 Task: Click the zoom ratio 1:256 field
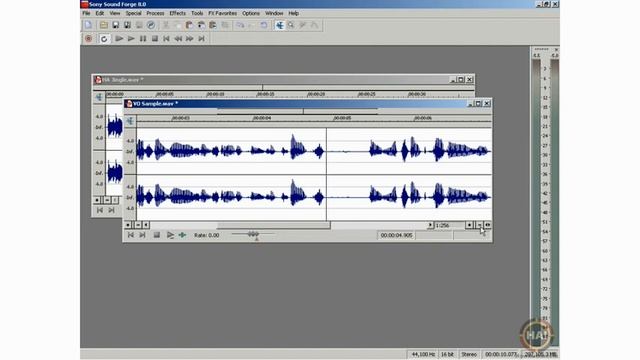[449, 225]
